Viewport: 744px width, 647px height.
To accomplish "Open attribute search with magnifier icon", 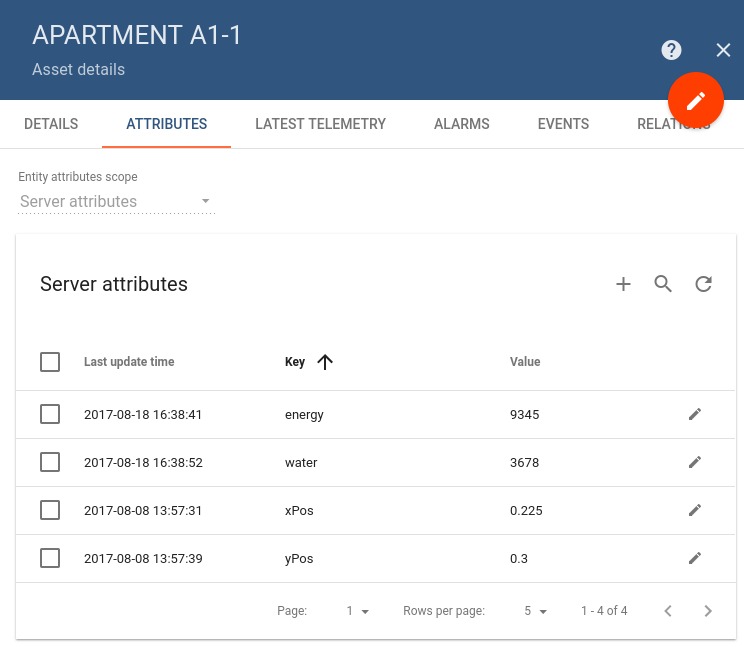I will (x=663, y=284).
